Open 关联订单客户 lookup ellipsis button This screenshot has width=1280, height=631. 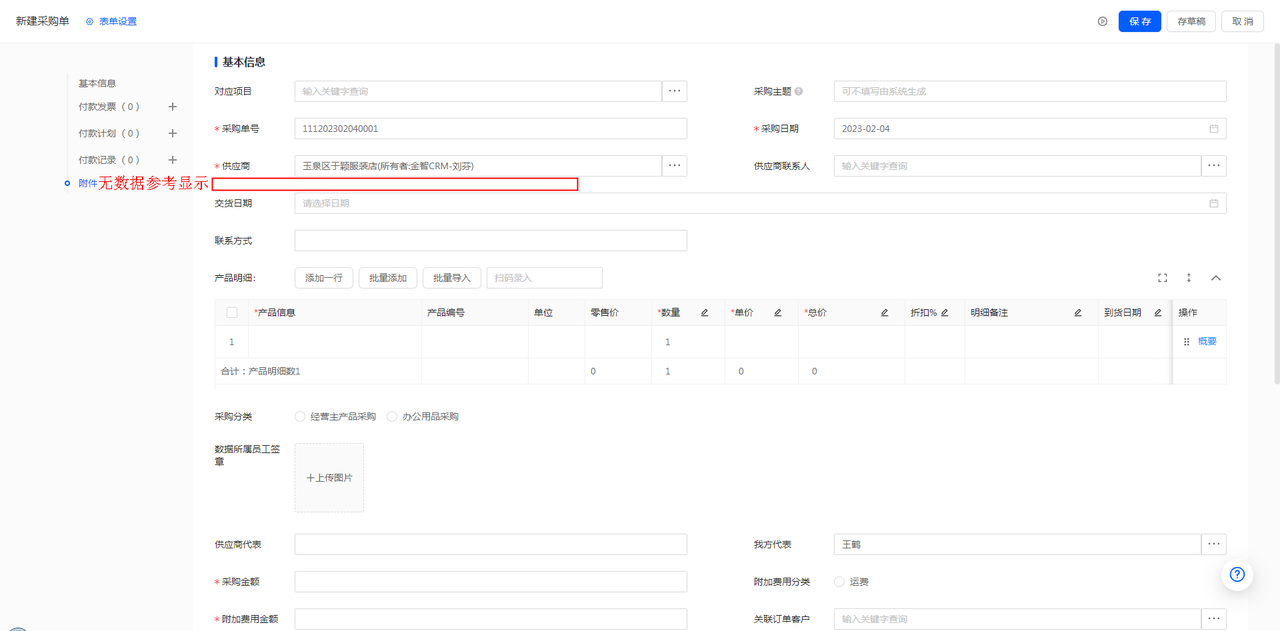[x=1214, y=619]
